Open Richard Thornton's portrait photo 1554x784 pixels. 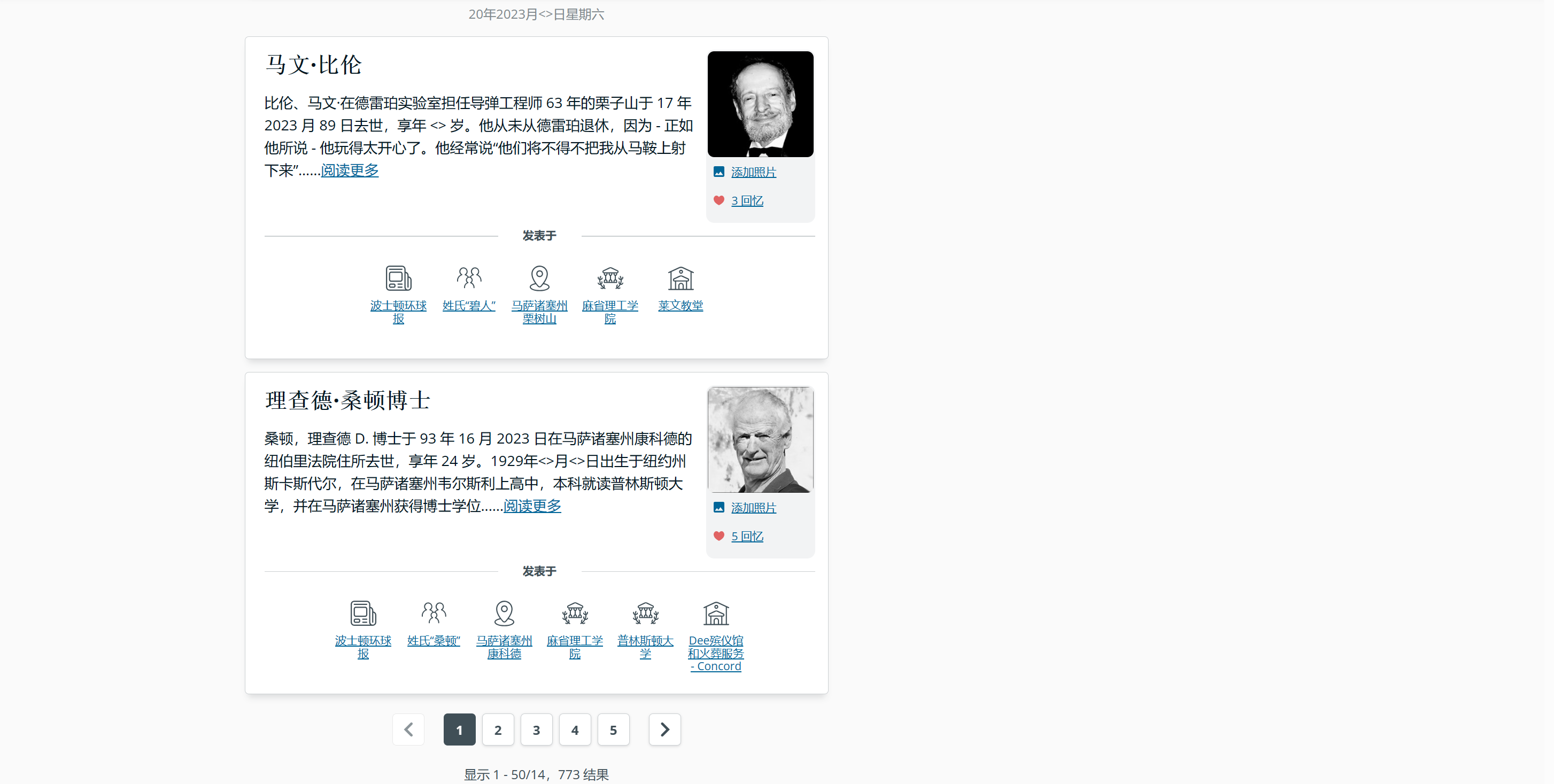click(760, 440)
